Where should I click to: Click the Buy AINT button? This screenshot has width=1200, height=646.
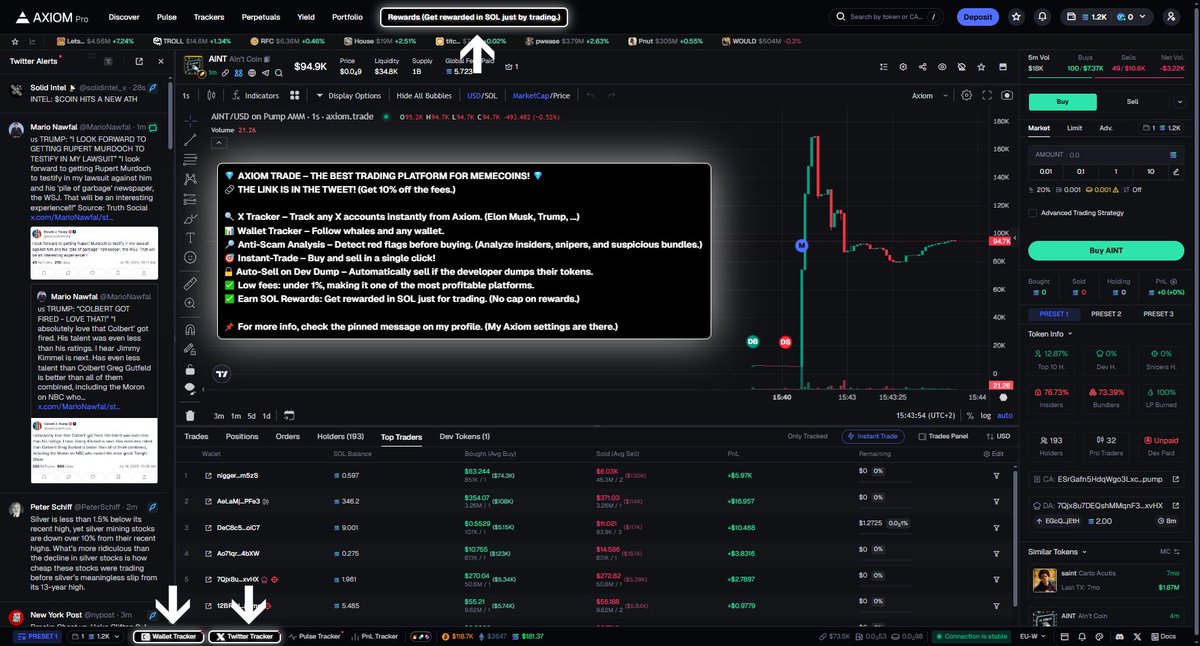1105,250
